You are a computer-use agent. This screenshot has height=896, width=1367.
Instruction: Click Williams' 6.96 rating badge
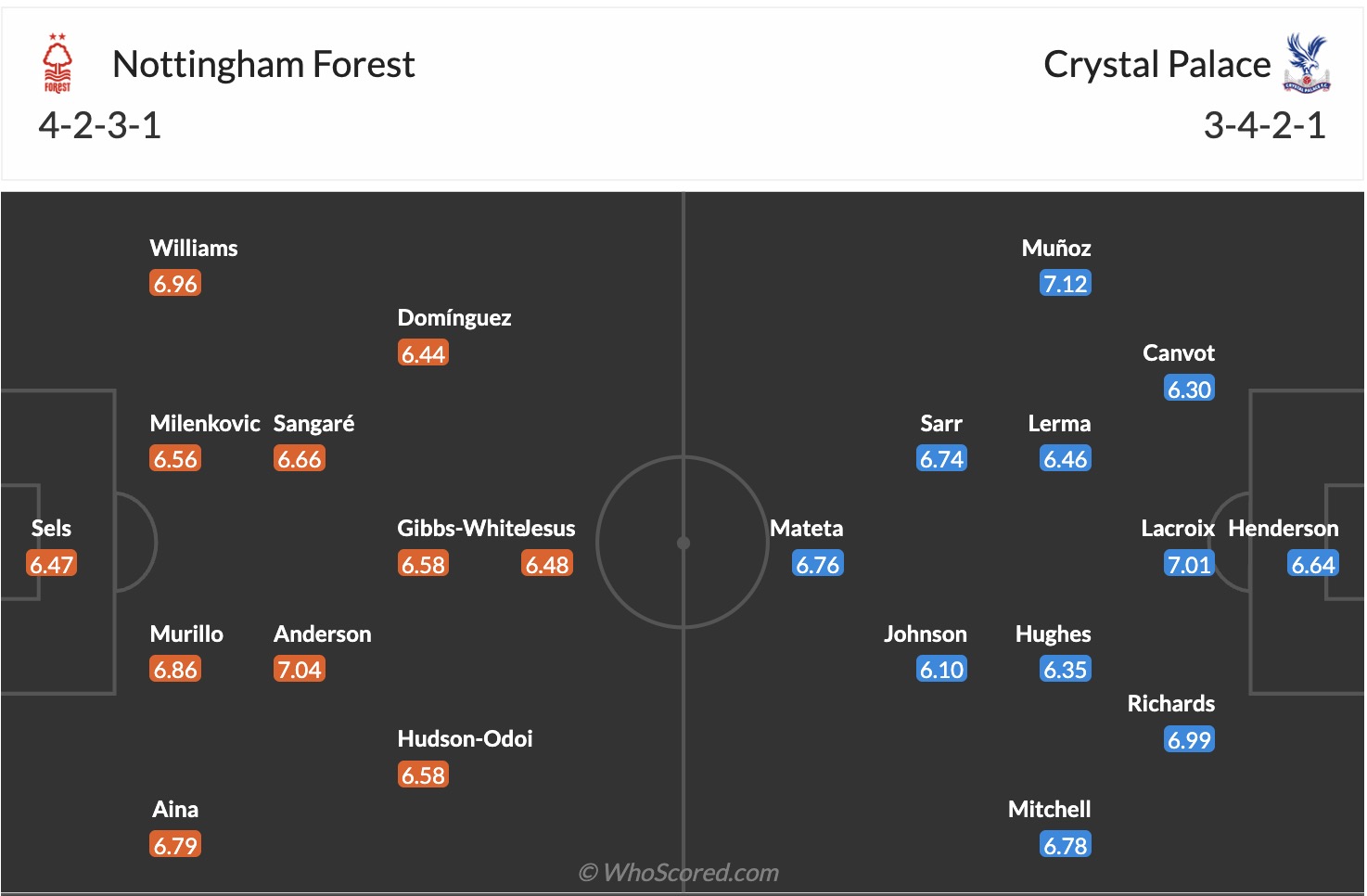[175, 284]
